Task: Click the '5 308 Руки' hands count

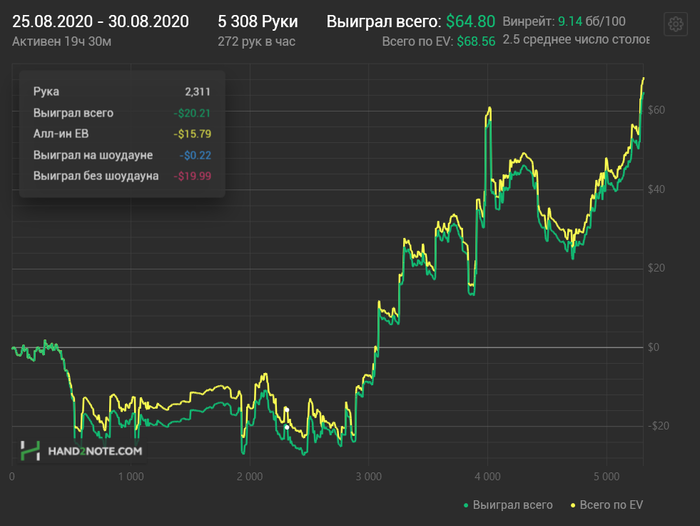Action: click(258, 21)
